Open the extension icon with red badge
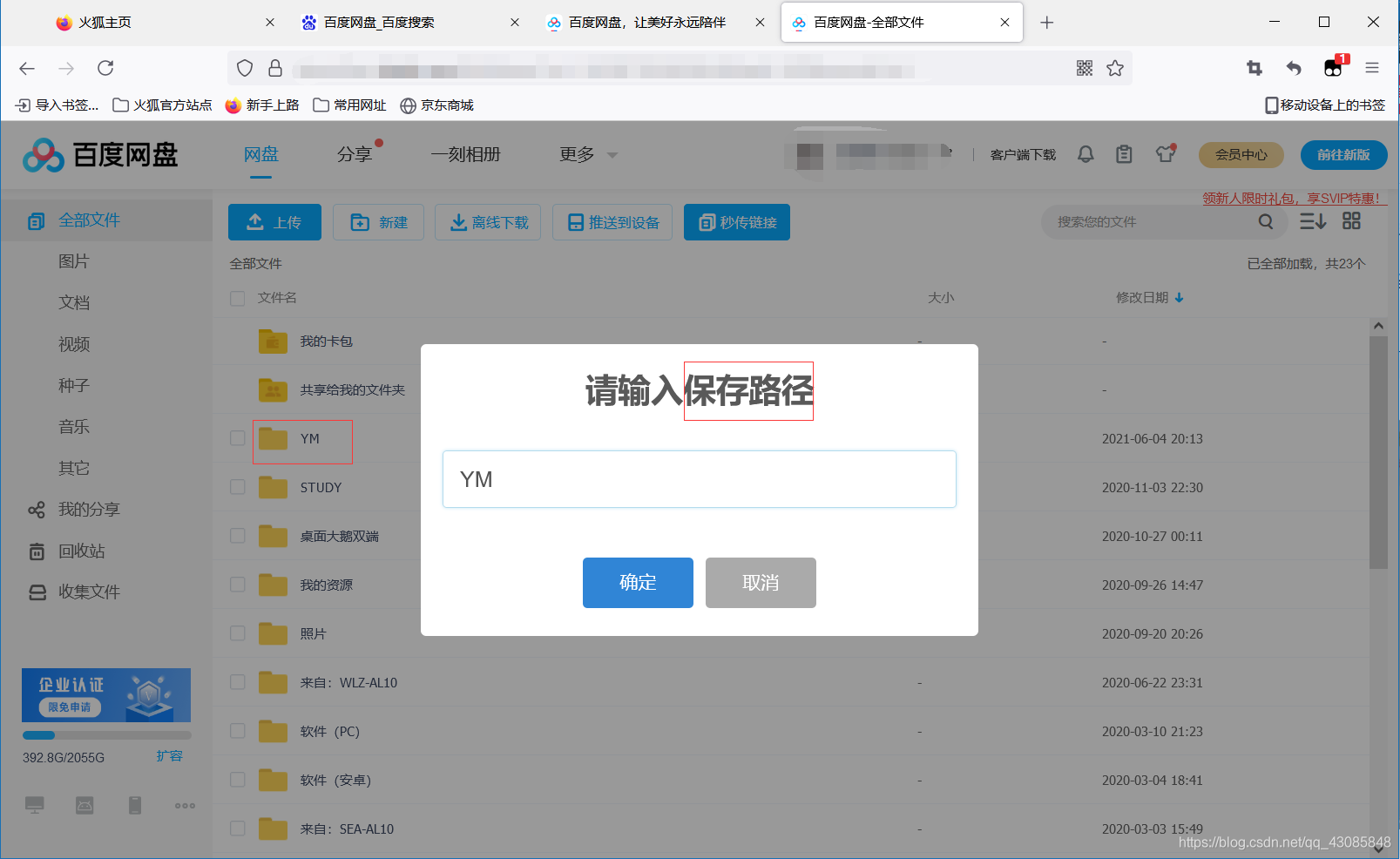Viewport: 1400px width, 859px height. click(1335, 66)
